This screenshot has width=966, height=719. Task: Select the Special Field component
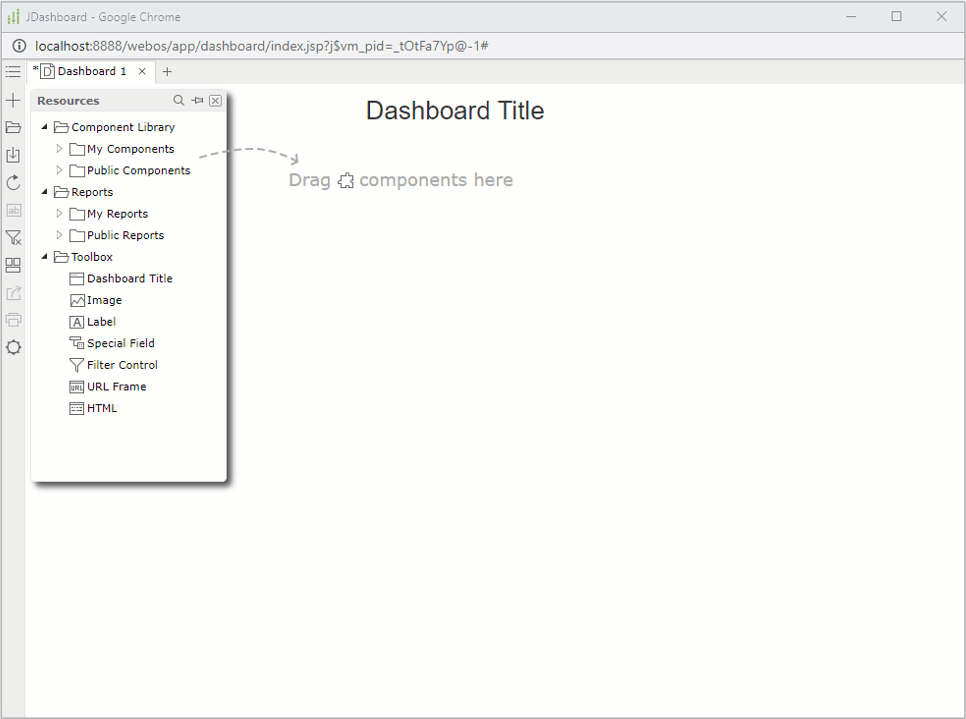[121, 342]
